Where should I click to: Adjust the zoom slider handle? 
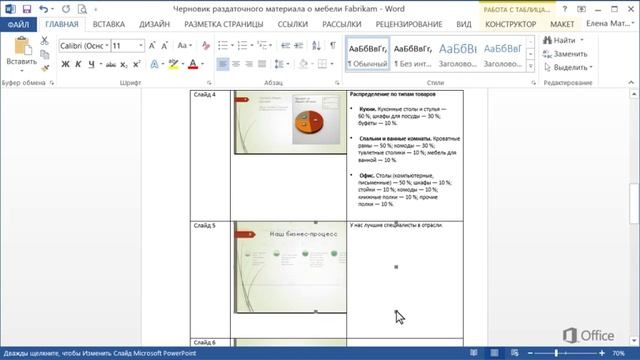pos(556,353)
